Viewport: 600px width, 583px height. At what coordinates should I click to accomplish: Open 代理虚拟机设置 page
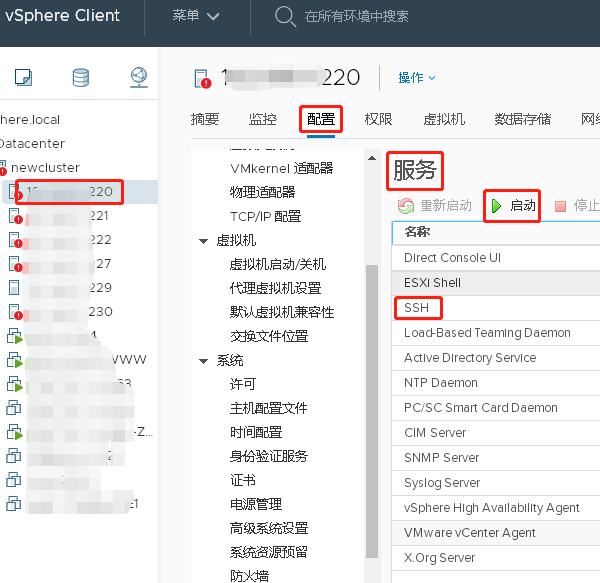[x=275, y=288]
